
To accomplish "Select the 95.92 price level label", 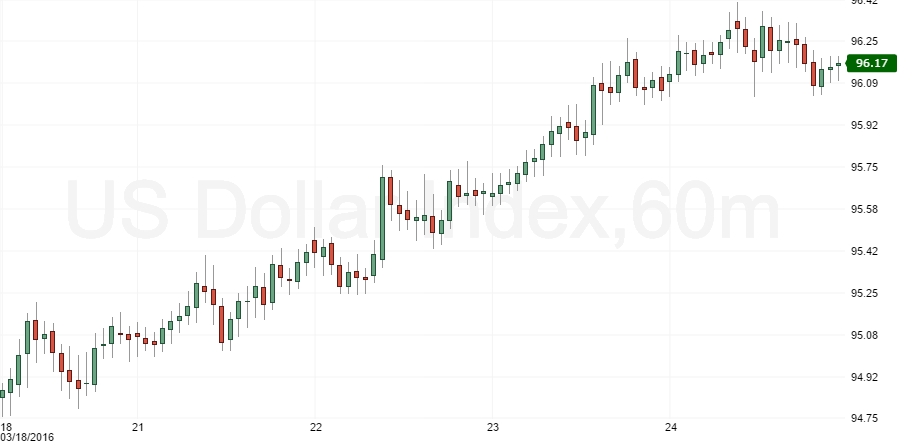I will click(x=864, y=125).
